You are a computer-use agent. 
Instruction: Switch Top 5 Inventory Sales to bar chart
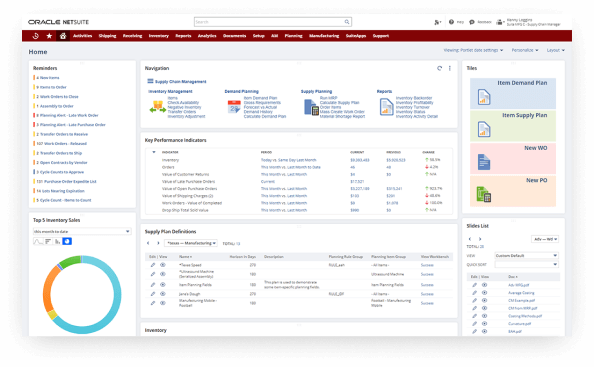coord(48,241)
